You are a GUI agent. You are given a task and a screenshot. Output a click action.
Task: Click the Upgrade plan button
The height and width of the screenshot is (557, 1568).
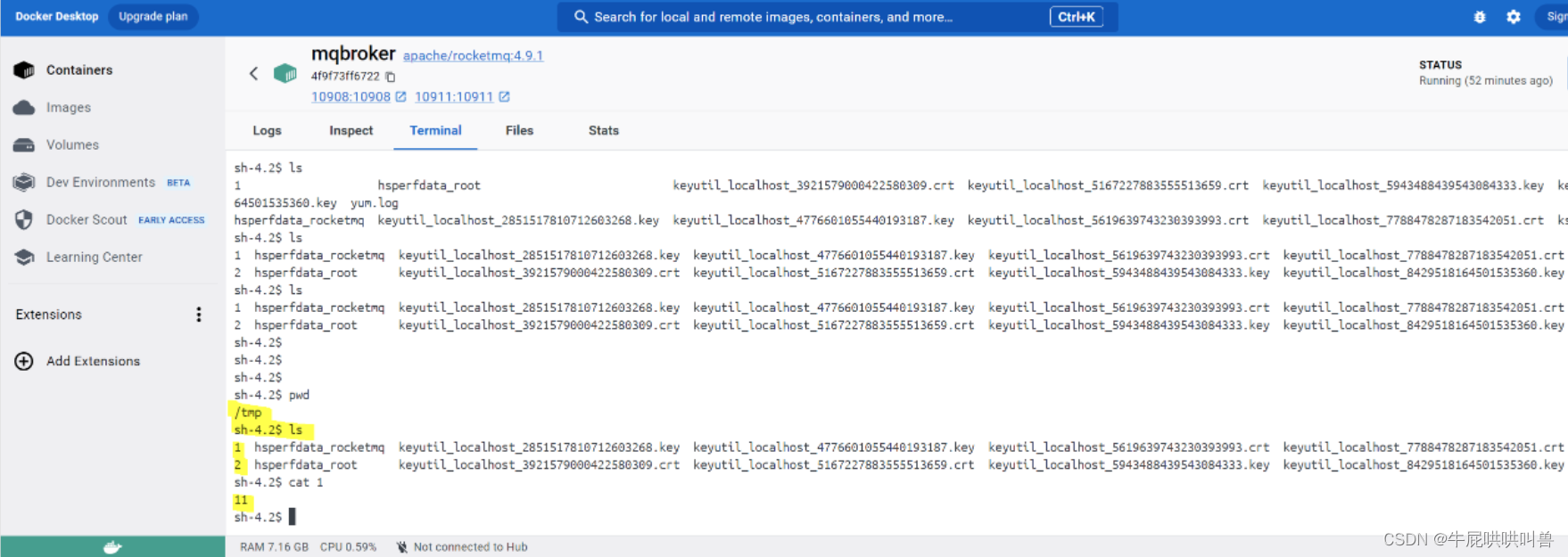(153, 17)
